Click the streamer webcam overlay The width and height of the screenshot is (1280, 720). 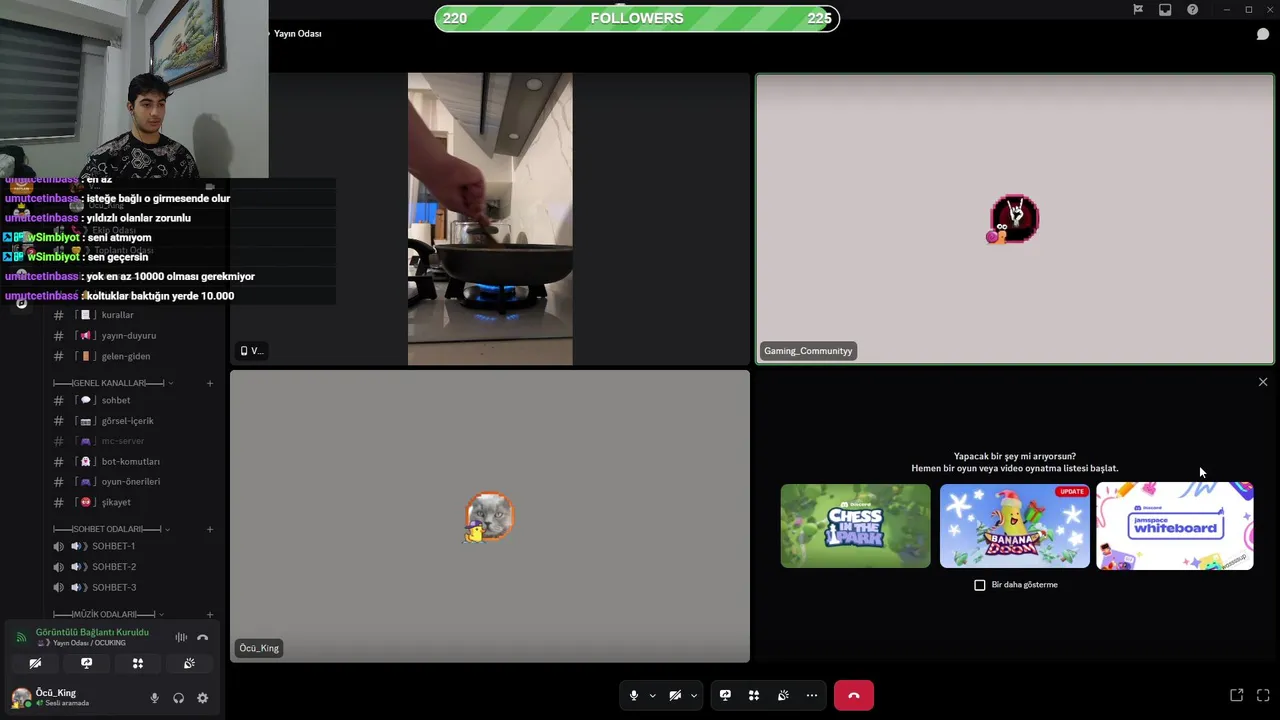pos(134,89)
